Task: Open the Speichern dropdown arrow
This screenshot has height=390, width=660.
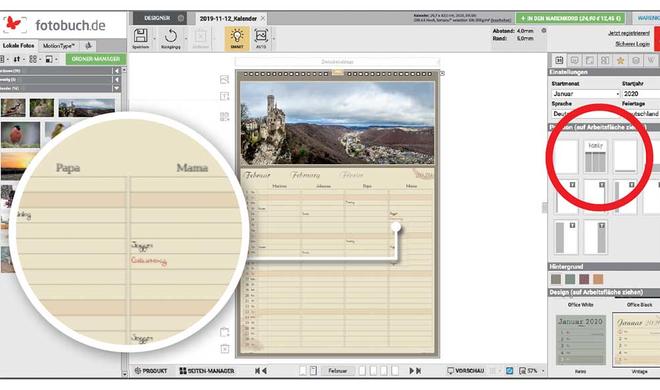Action: 154,38
